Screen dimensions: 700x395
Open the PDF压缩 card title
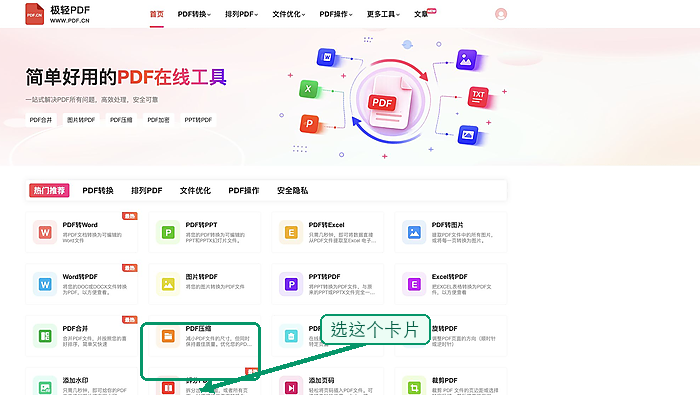click(198, 328)
